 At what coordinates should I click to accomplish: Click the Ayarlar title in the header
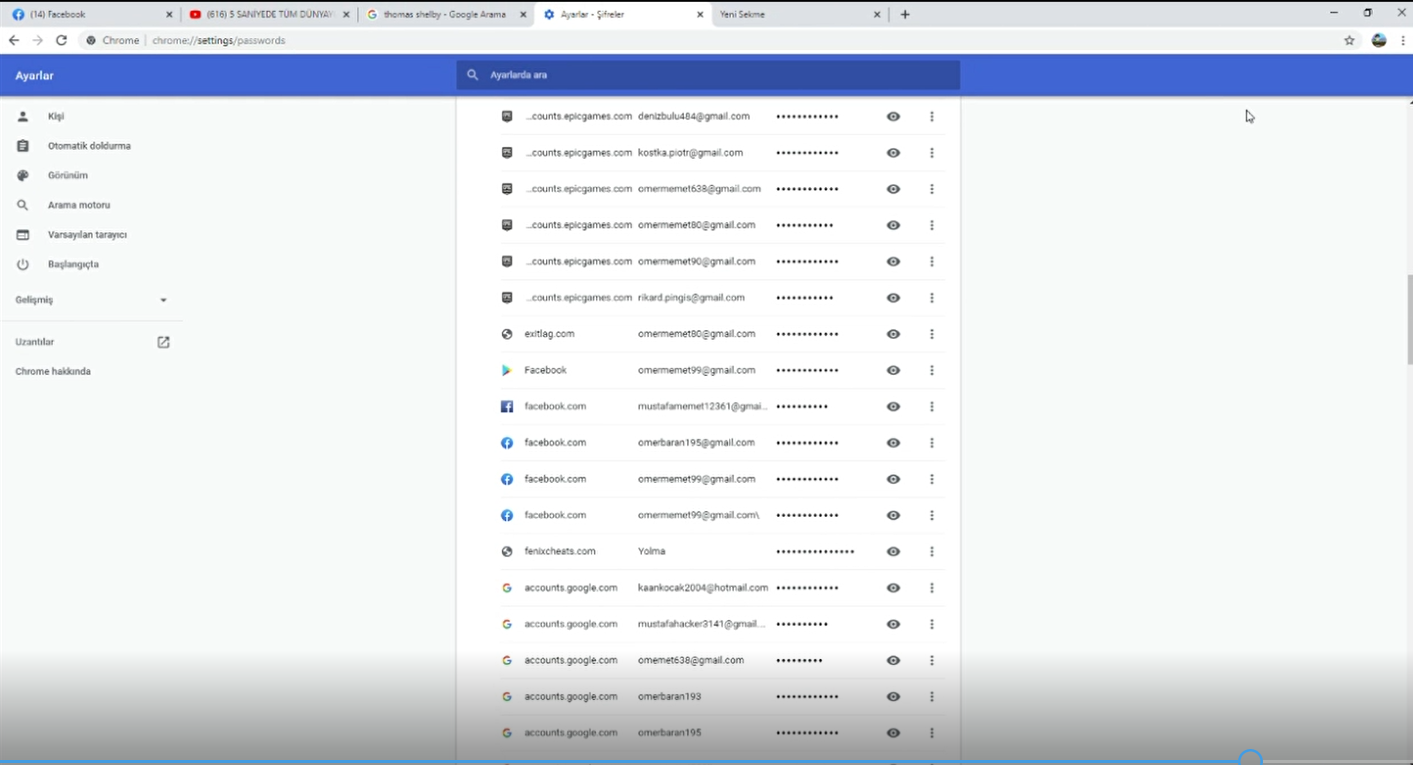click(x=35, y=76)
